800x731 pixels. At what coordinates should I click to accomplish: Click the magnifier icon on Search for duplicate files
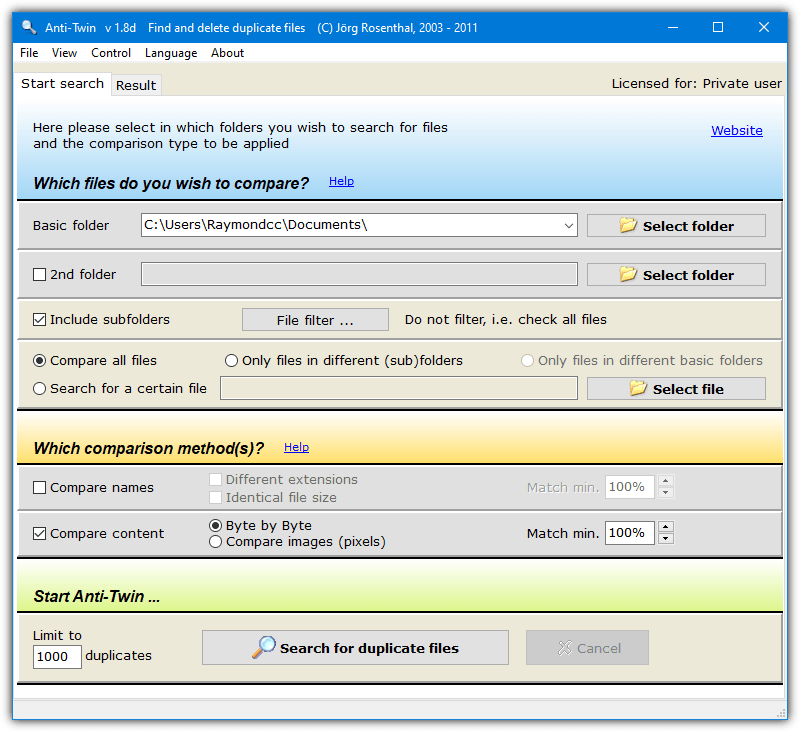(x=264, y=647)
